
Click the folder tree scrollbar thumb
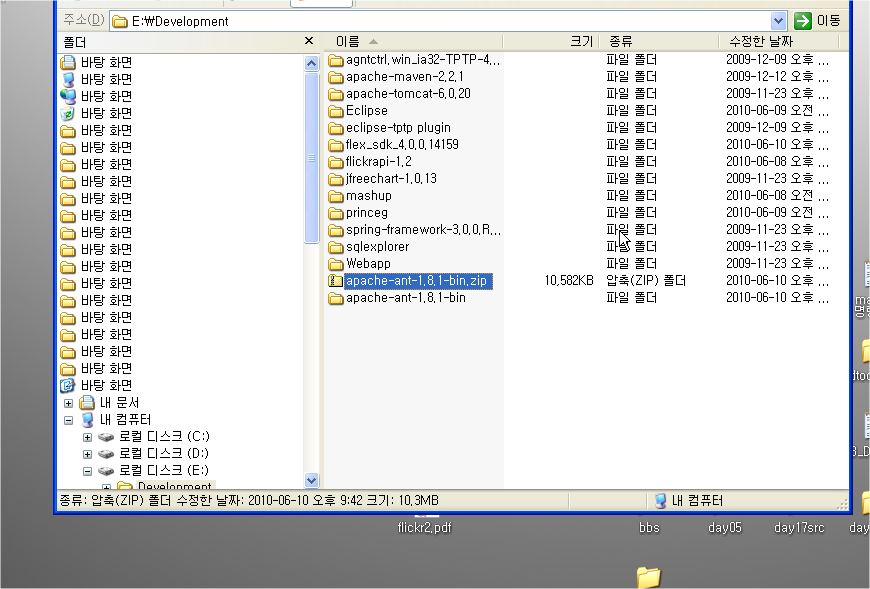[312, 158]
